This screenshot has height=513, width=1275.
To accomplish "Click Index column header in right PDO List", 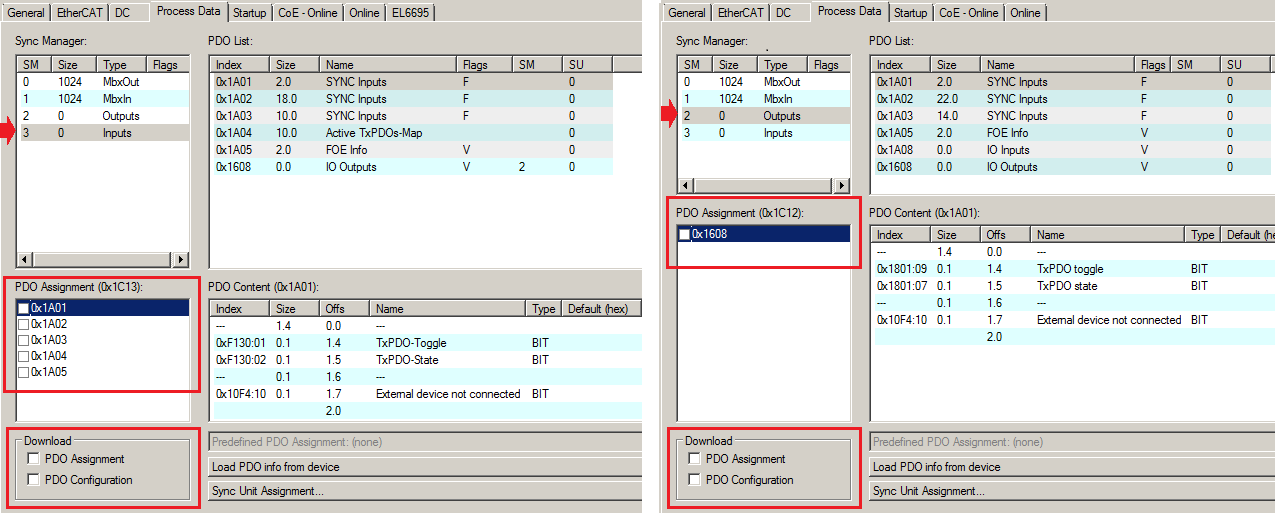I will (901, 65).
